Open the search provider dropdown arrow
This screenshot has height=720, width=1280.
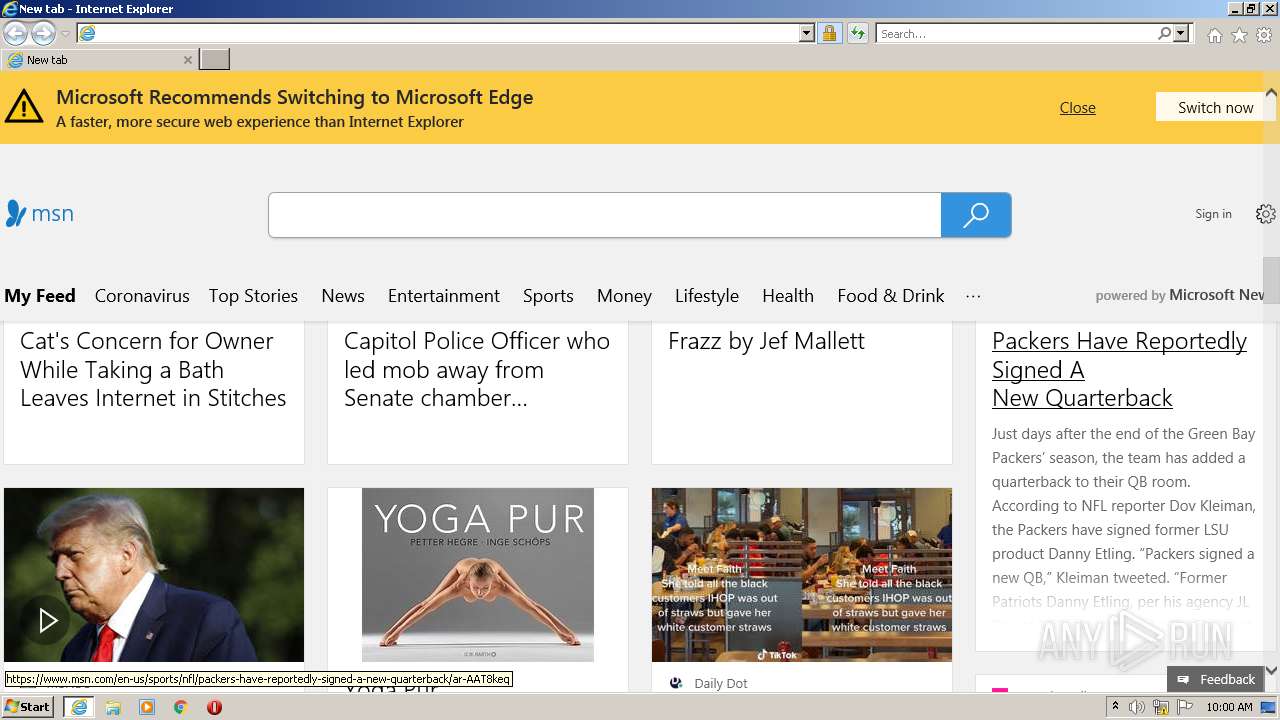(1181, 33)
